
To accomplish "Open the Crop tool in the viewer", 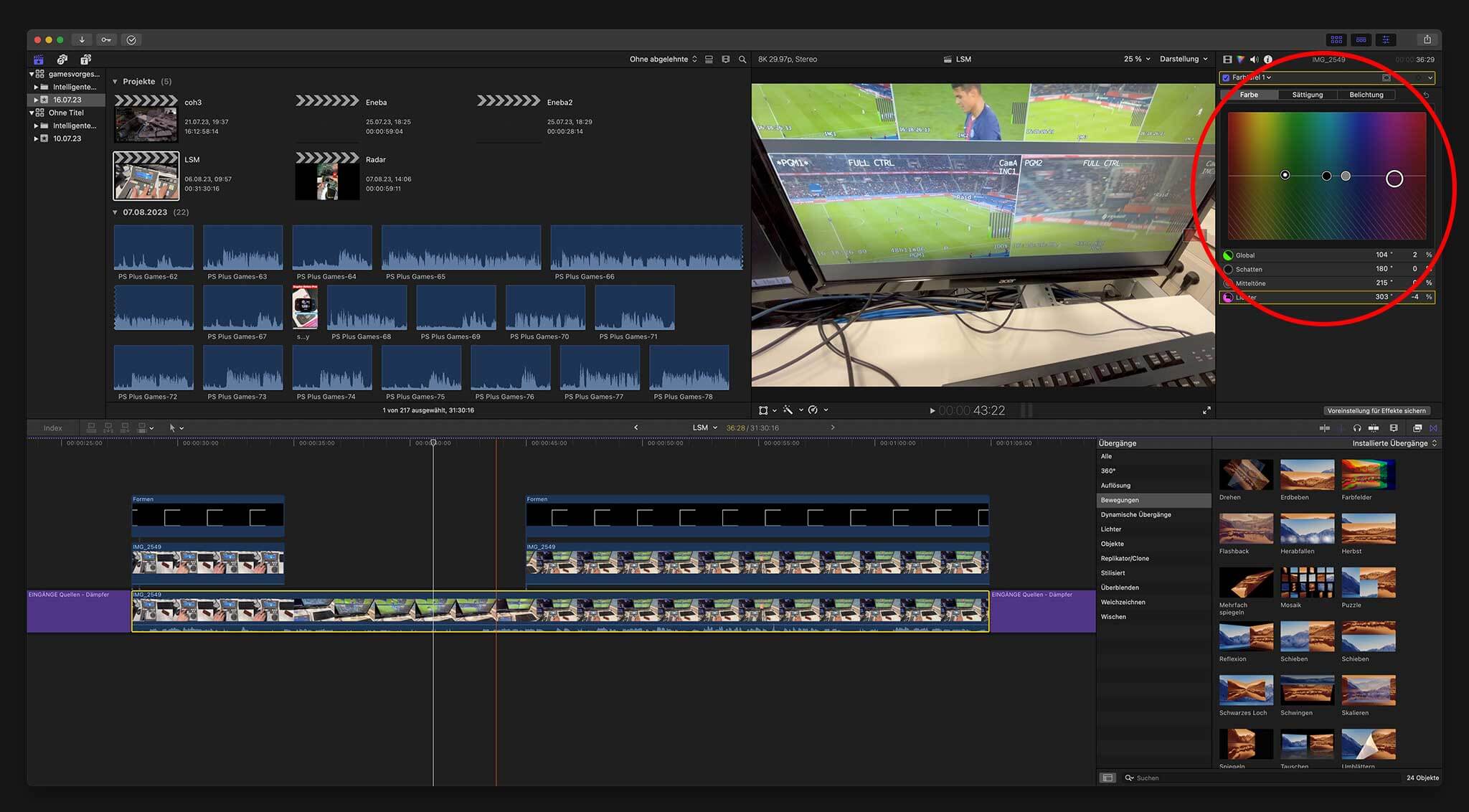I will click(765, 410).
